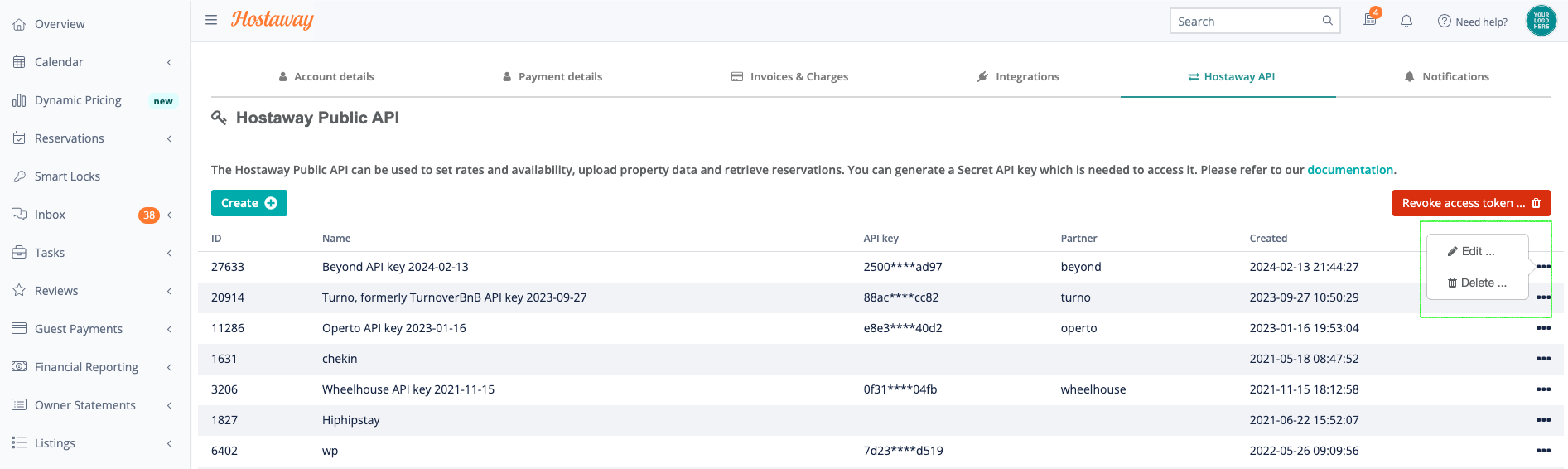Click the Reservations sidebar icon
Image resolution: width=1568 pixels, height=469 pixels.
tap(19, 138)
